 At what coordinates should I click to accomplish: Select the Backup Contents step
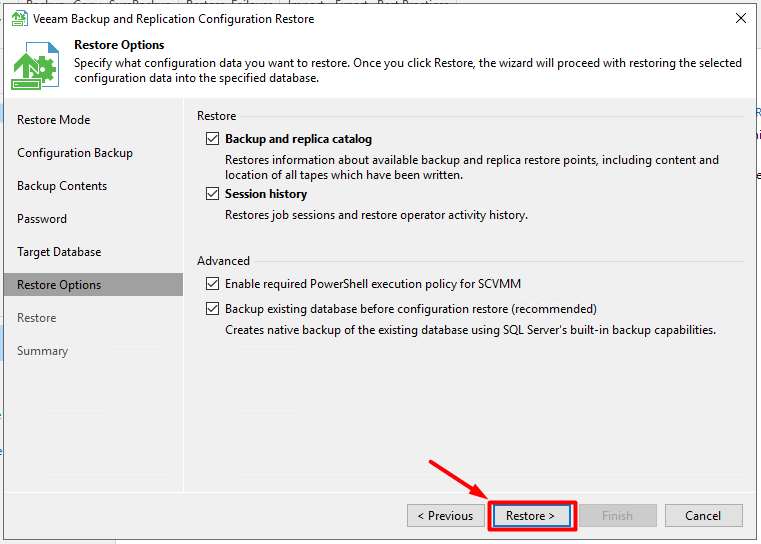coord(62,186)
